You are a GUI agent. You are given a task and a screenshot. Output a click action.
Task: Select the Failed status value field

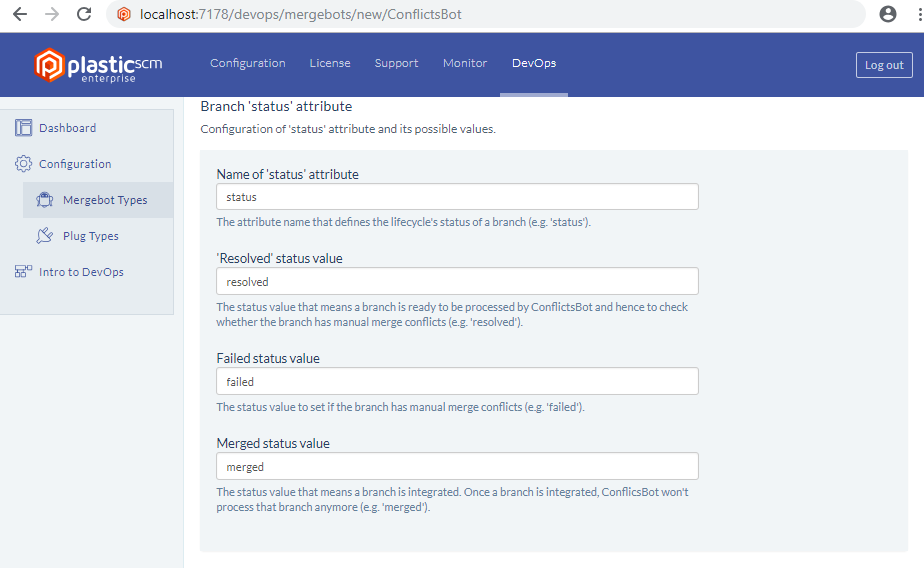(457, 382)
